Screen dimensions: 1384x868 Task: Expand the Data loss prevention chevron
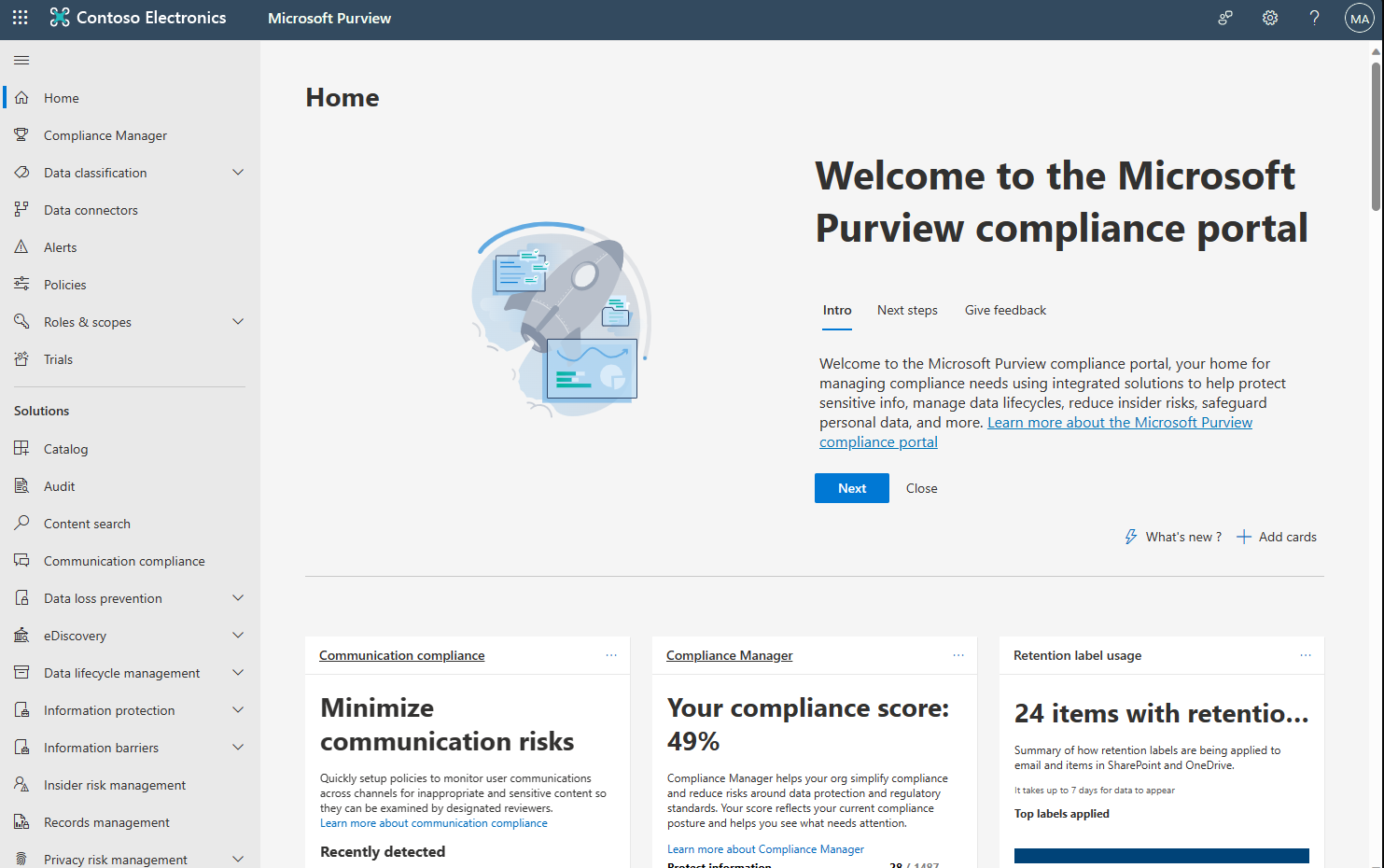coord(238,598)
